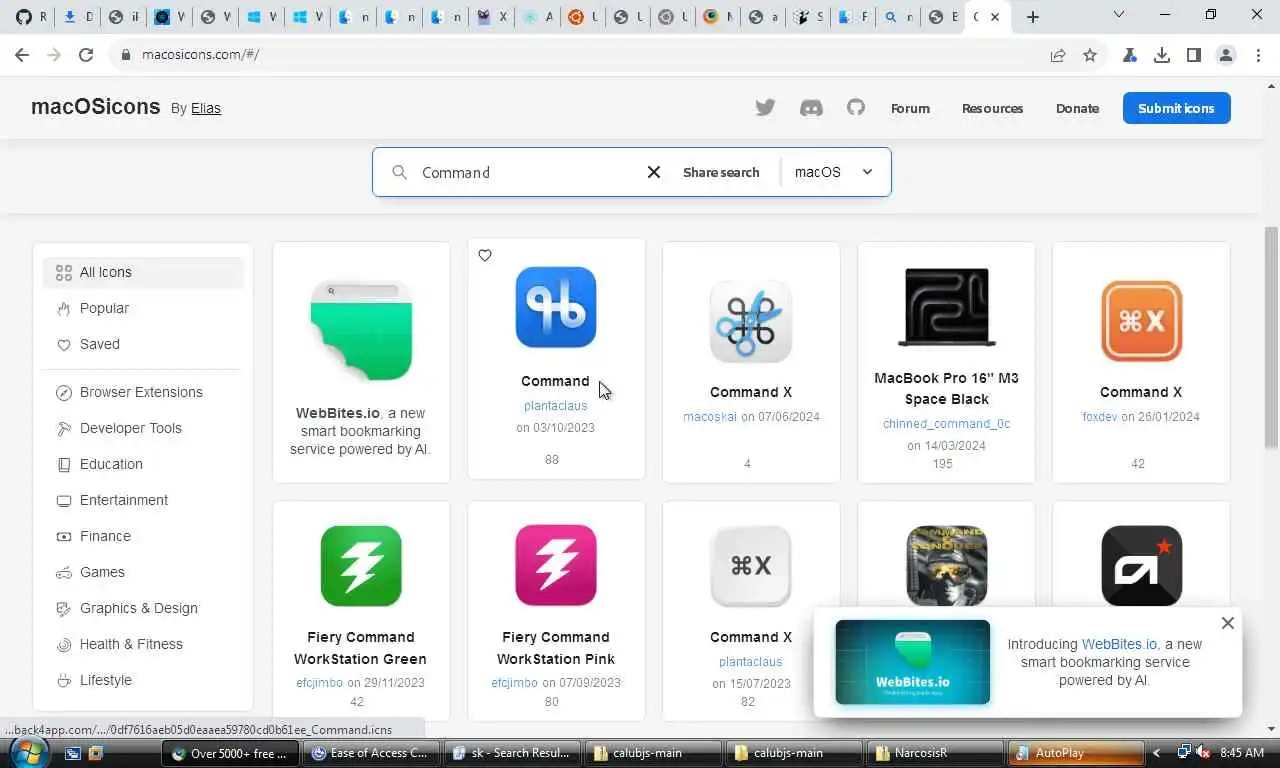The image size is (1280, 768).
Task: Select Health & Fitness category
Action: tap(143, 644)
